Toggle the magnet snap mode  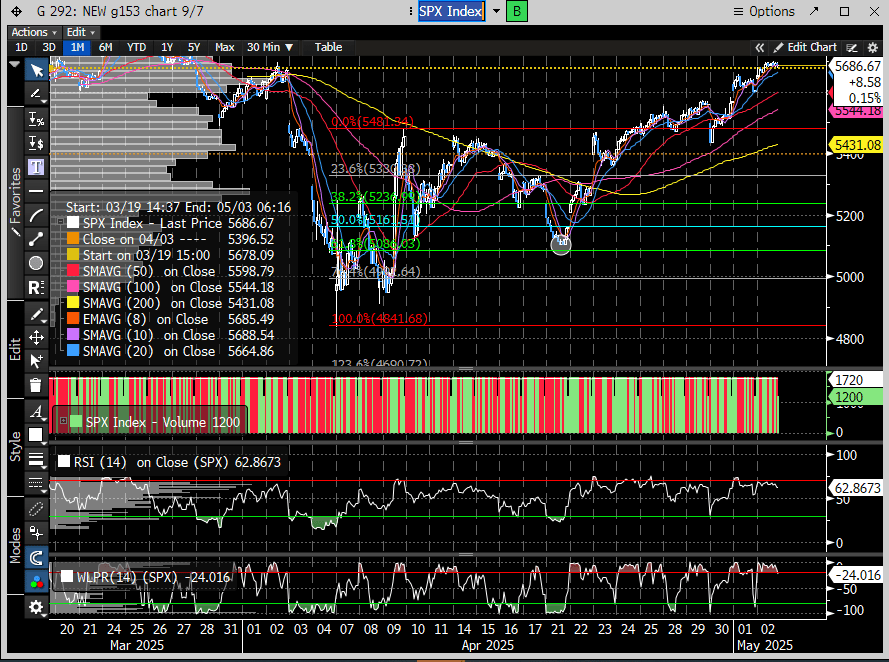pyautogui.click(x=36, y=558)
